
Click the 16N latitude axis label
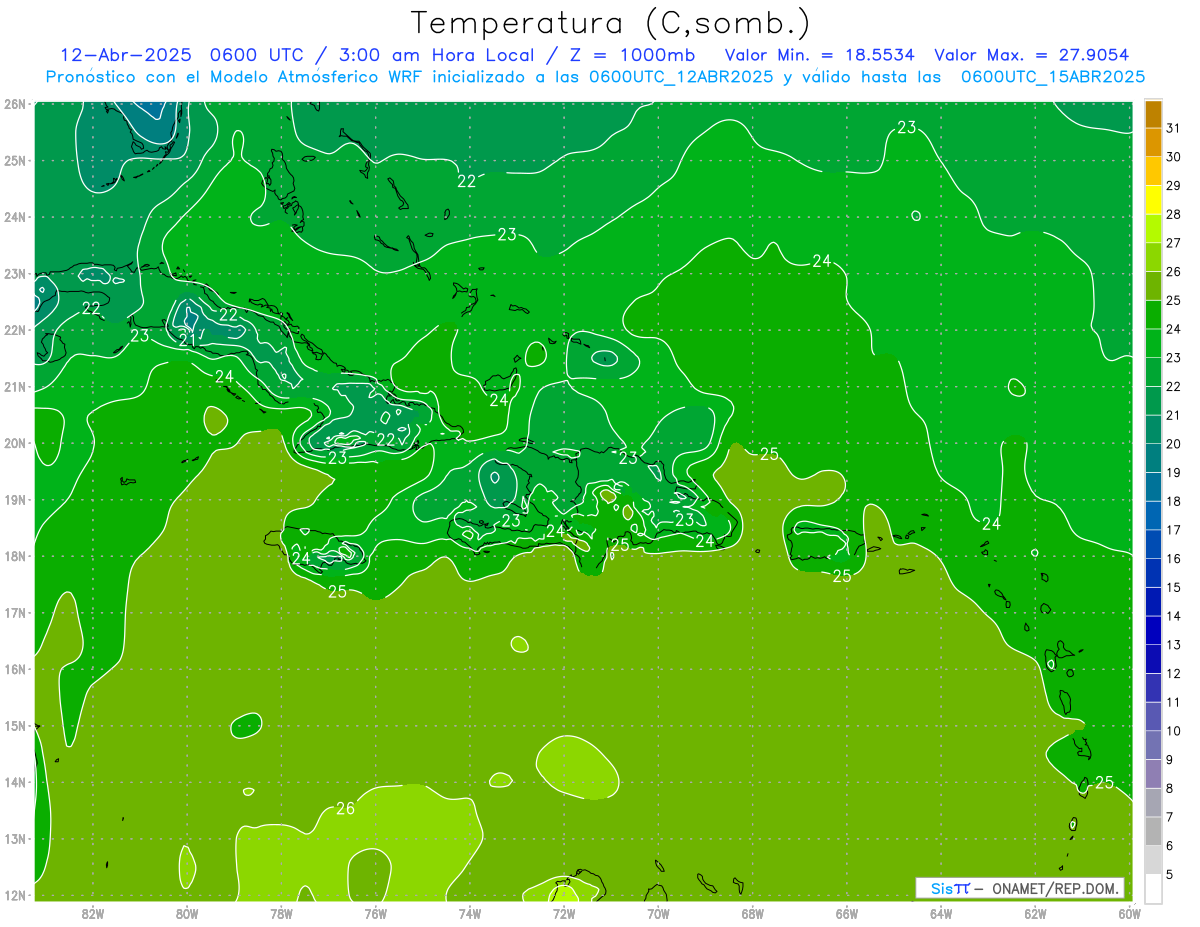tap(14, 669)
